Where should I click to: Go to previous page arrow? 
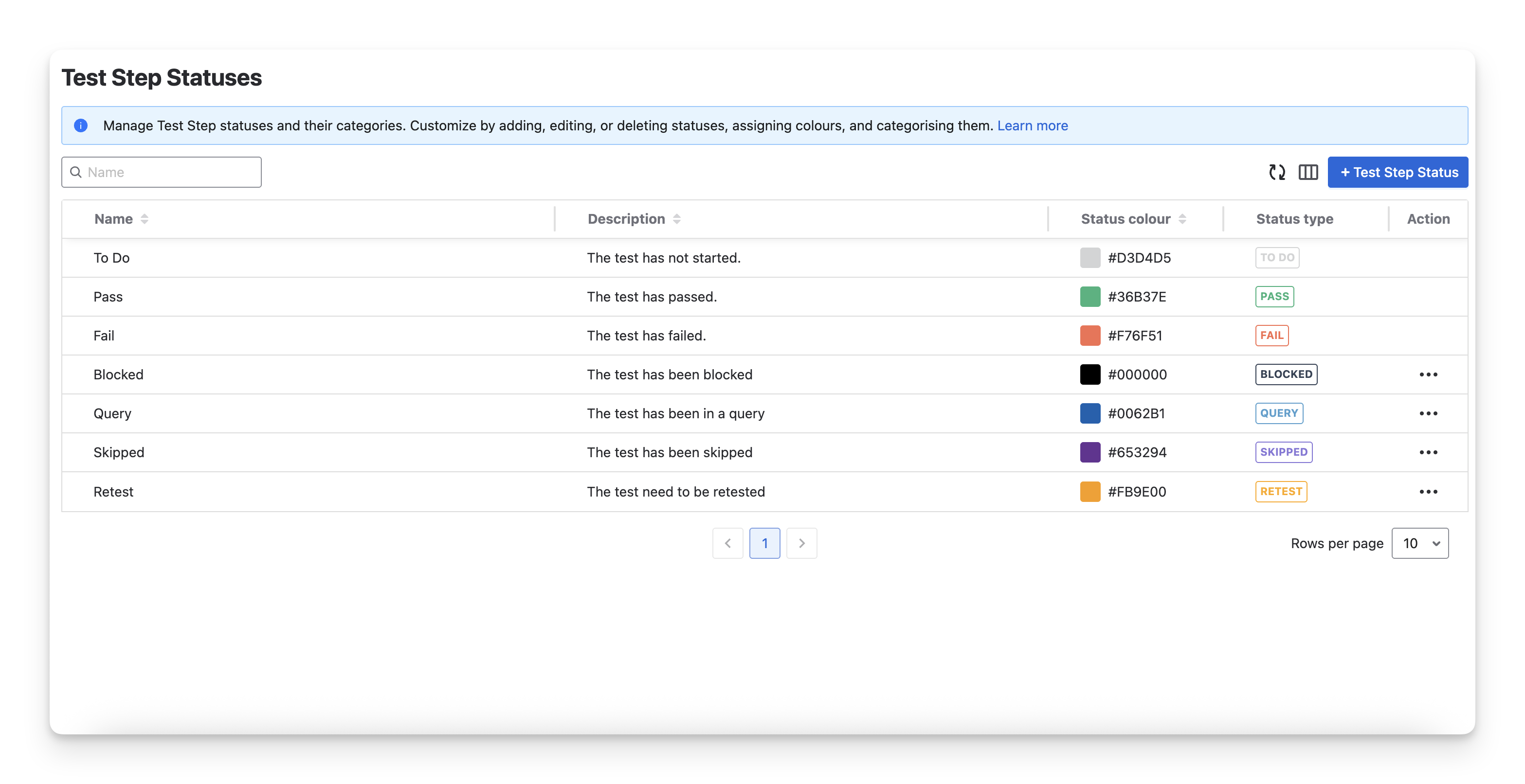727,543
